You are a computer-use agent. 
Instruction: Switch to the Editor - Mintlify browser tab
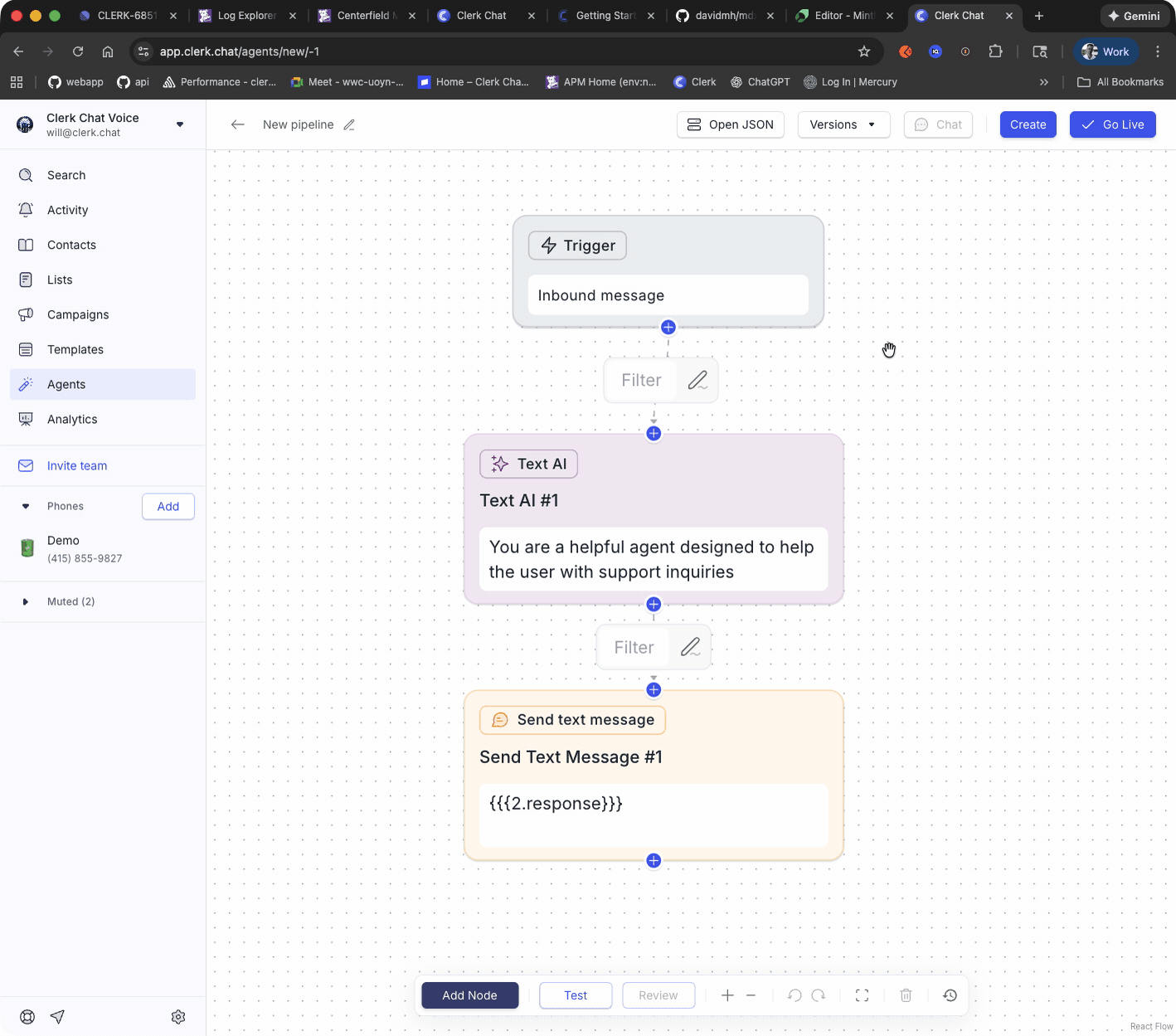[844, 16]
